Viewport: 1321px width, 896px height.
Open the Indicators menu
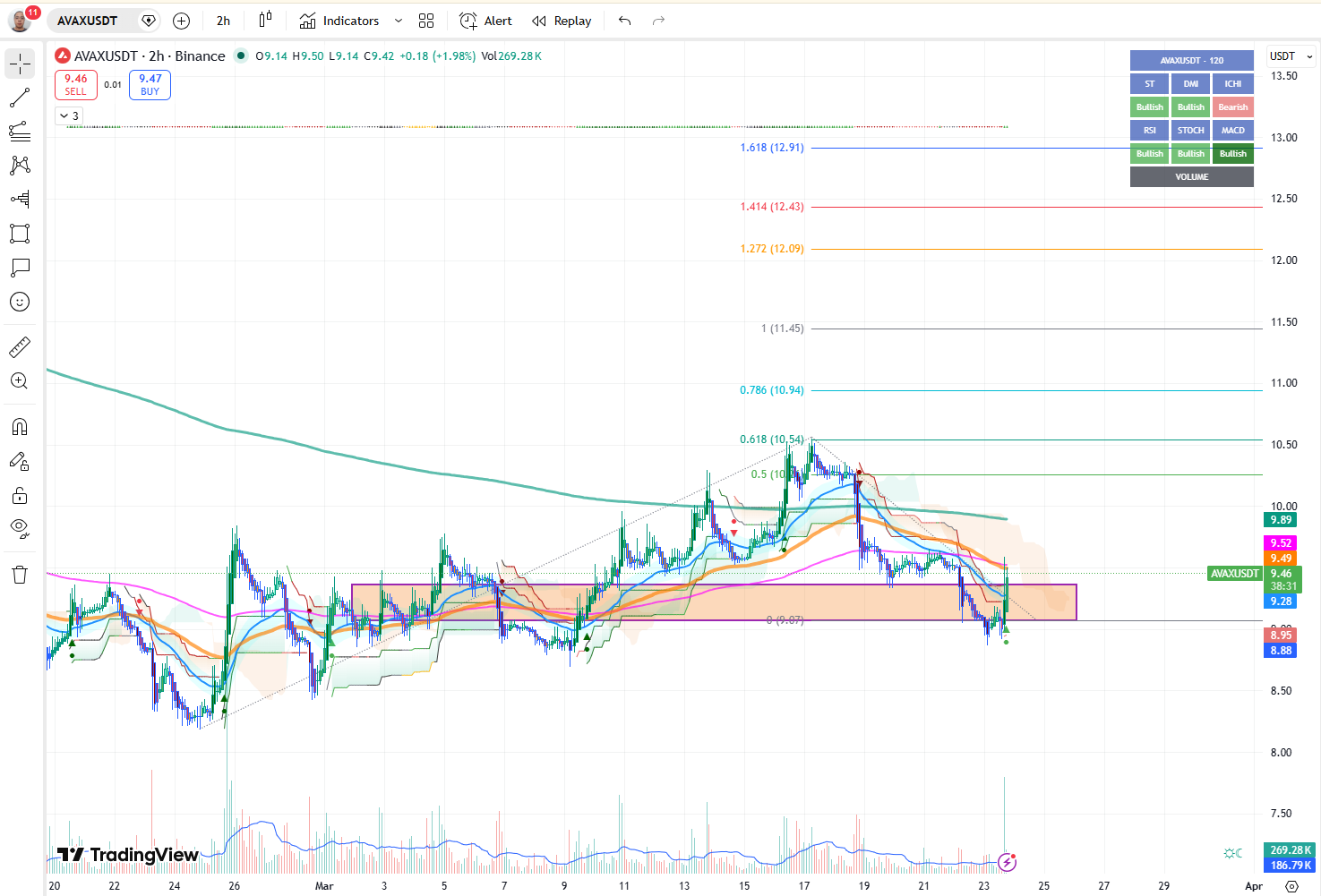339,21
